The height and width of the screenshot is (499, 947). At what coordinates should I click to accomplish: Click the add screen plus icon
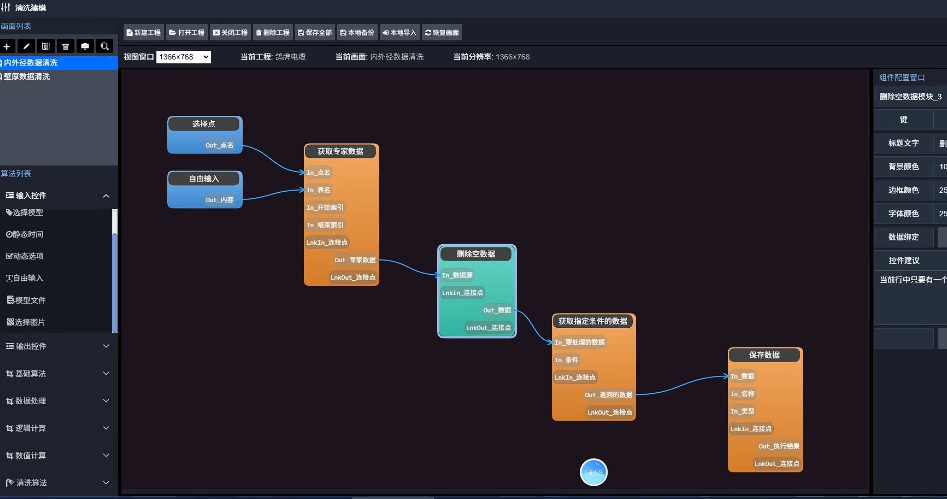click(x=7, y=46)
